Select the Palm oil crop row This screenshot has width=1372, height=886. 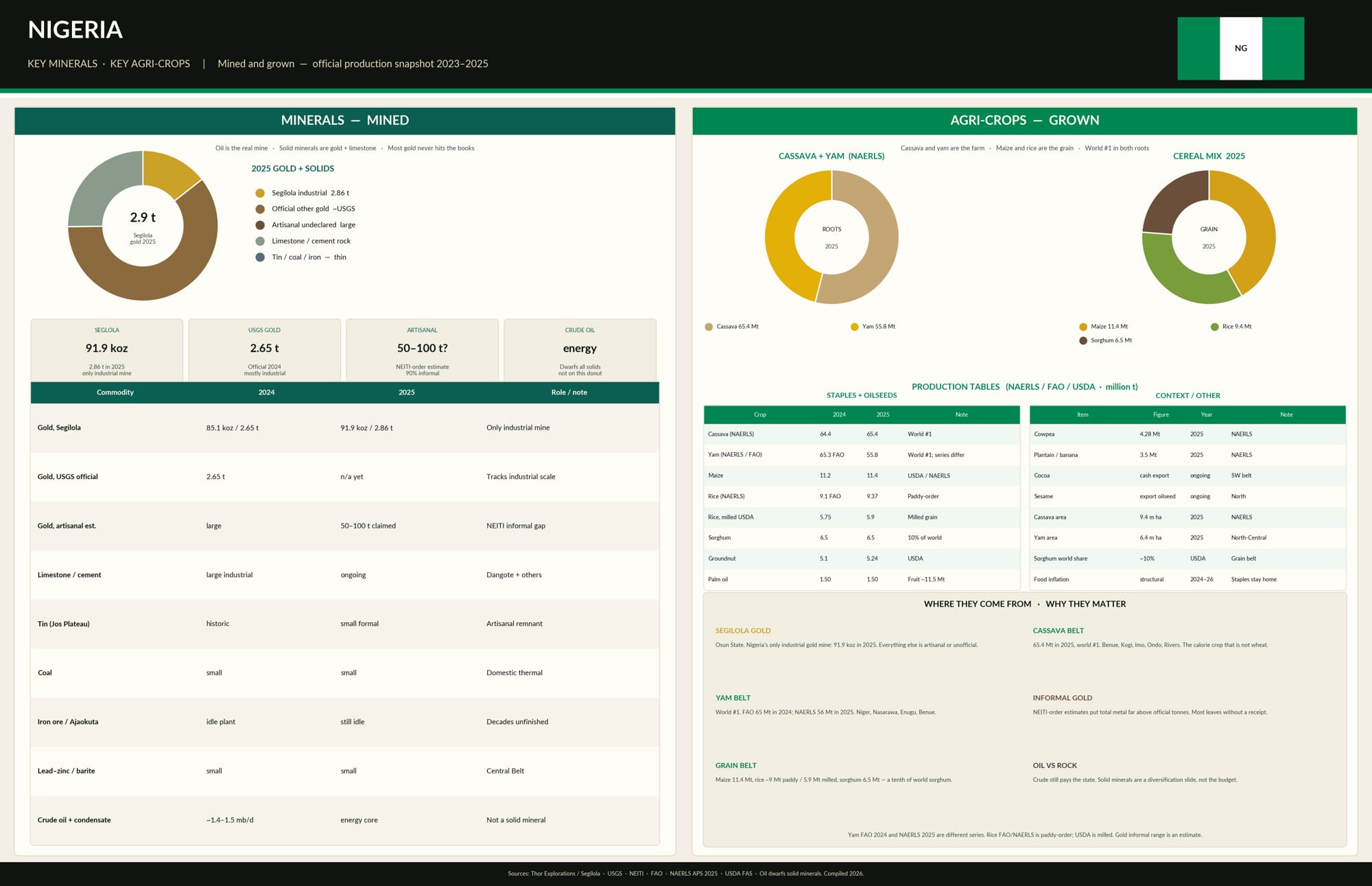click(x=862, y=580)
